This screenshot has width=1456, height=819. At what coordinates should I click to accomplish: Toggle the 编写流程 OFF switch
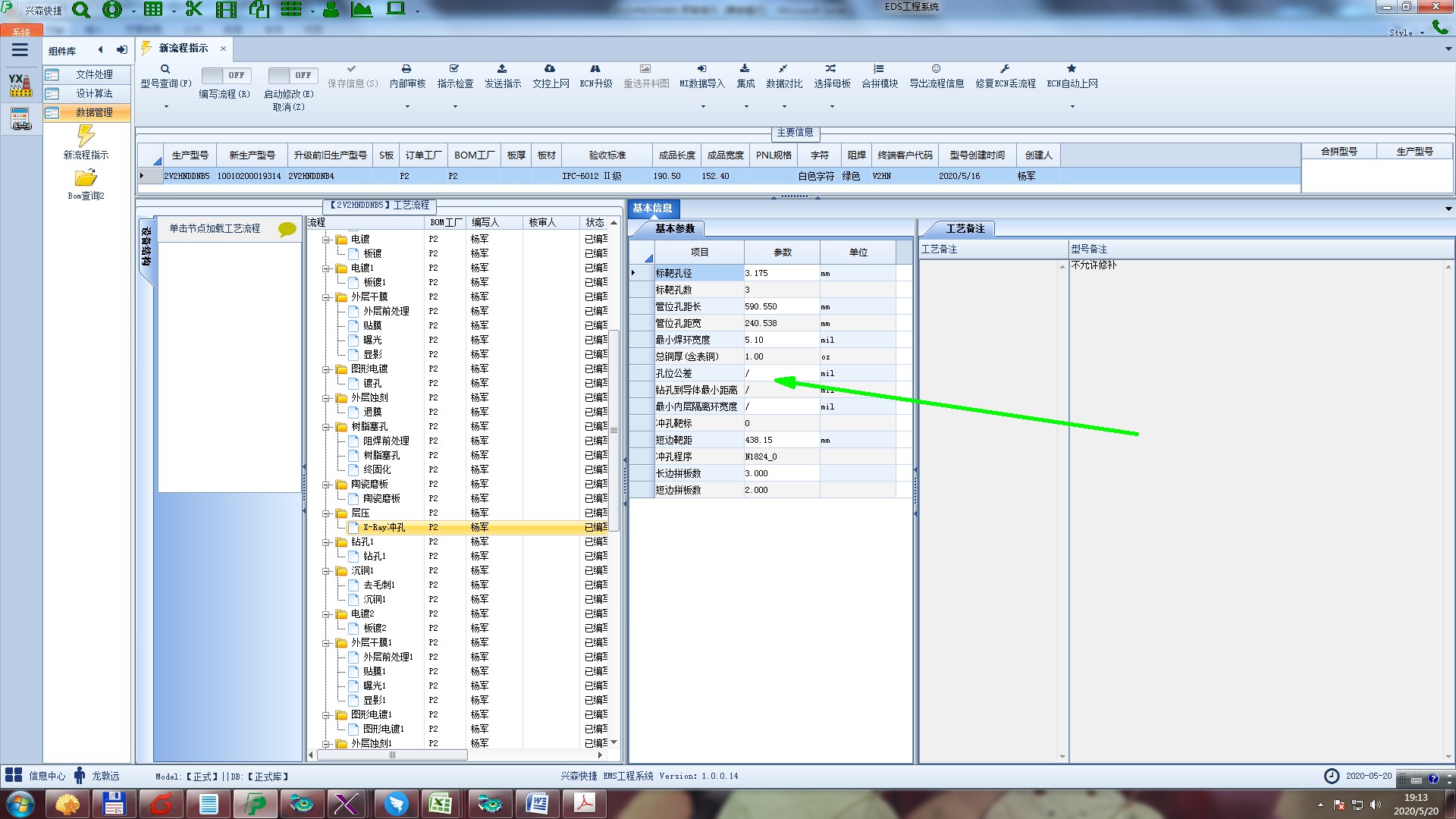(225, 75)
